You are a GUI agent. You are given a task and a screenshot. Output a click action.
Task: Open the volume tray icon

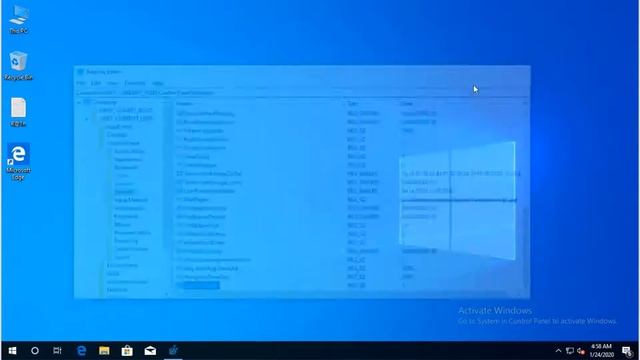coord(581,351)
